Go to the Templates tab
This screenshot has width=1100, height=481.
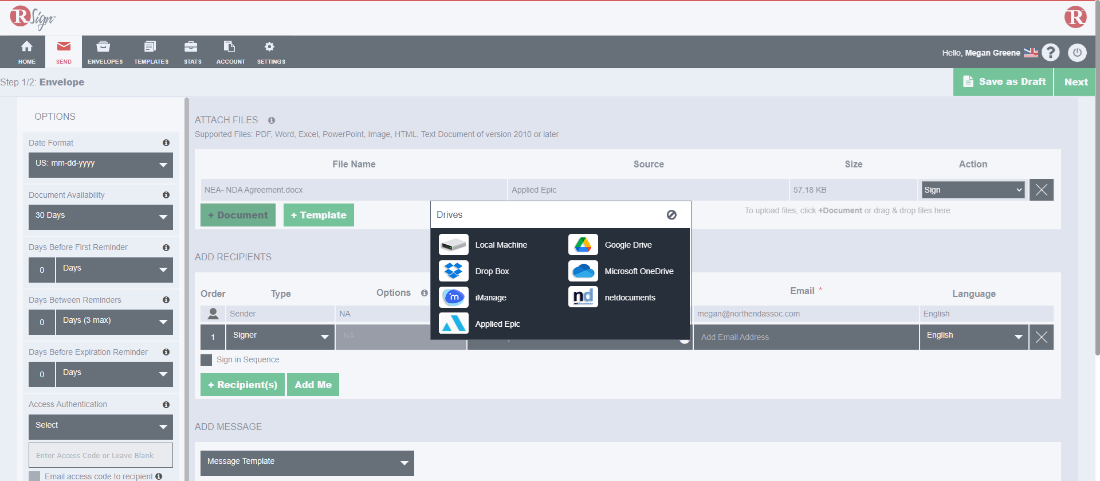(151, 53)
